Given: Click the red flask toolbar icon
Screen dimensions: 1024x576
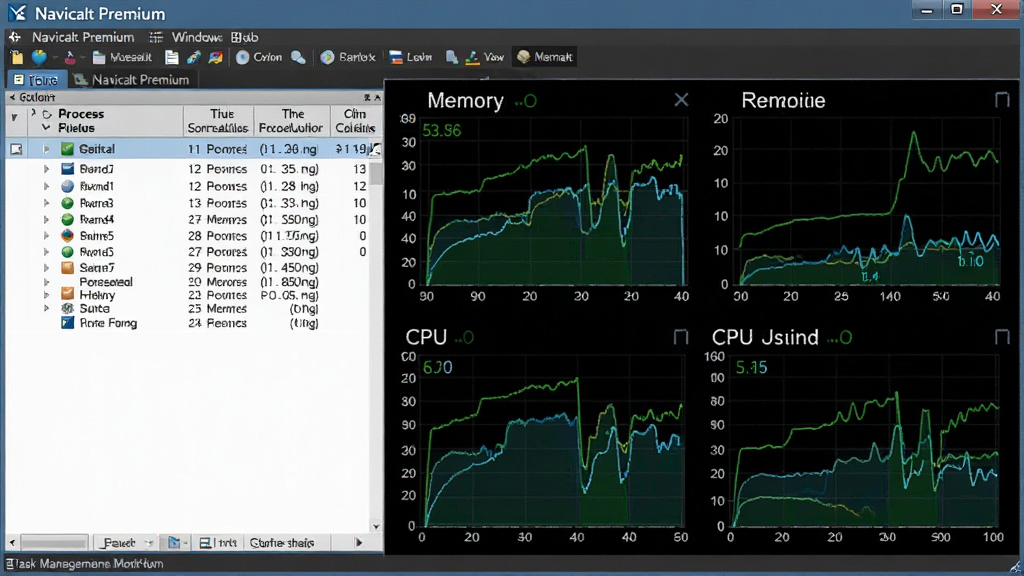Looking at the screenshot, I should [x=70, y=57].
